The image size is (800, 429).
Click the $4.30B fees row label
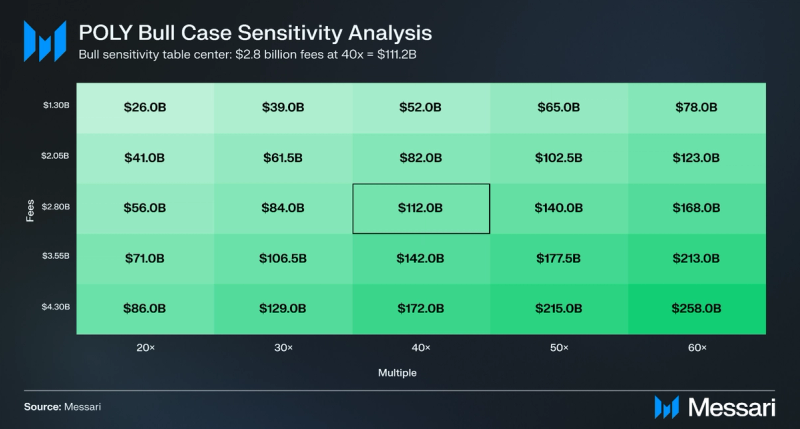click(x=56, y=307)
